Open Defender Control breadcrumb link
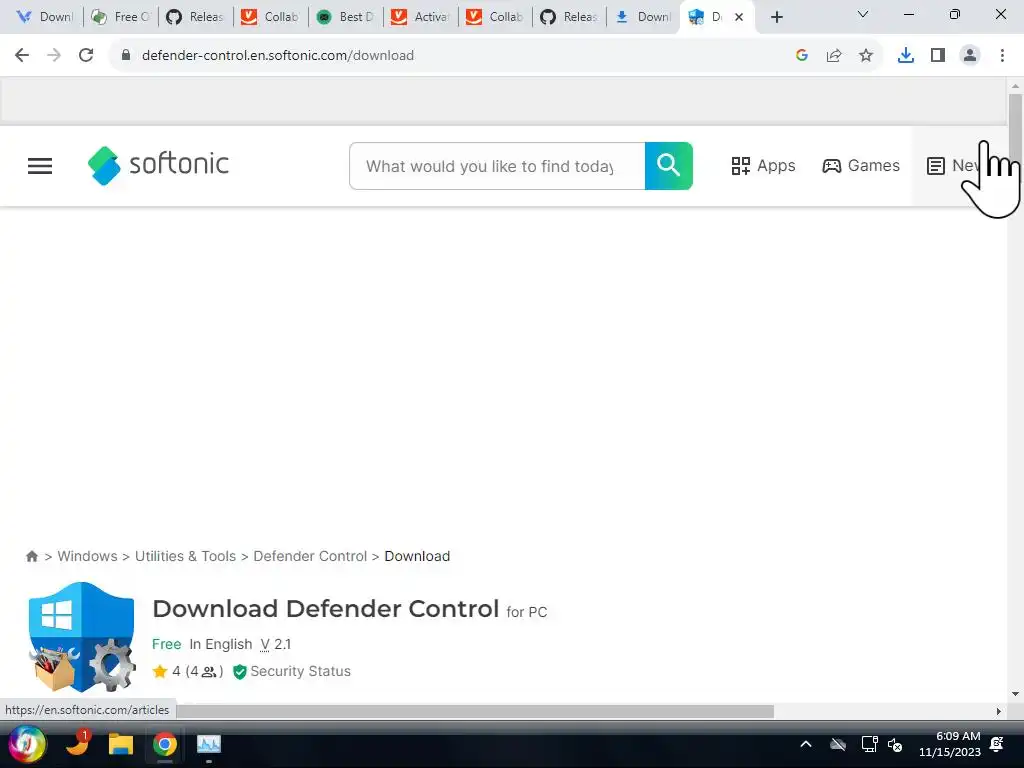 pos(310,556)
